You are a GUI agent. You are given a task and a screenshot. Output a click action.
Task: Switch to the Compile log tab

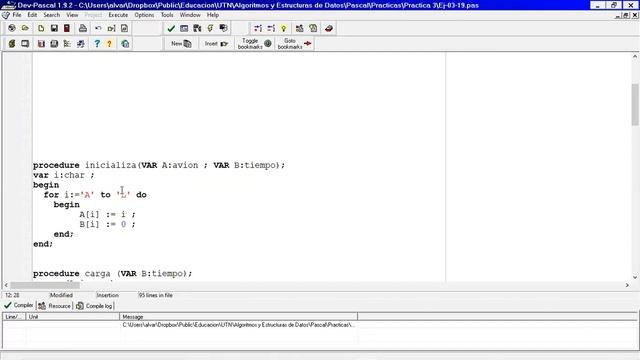(x=94, y=306)
